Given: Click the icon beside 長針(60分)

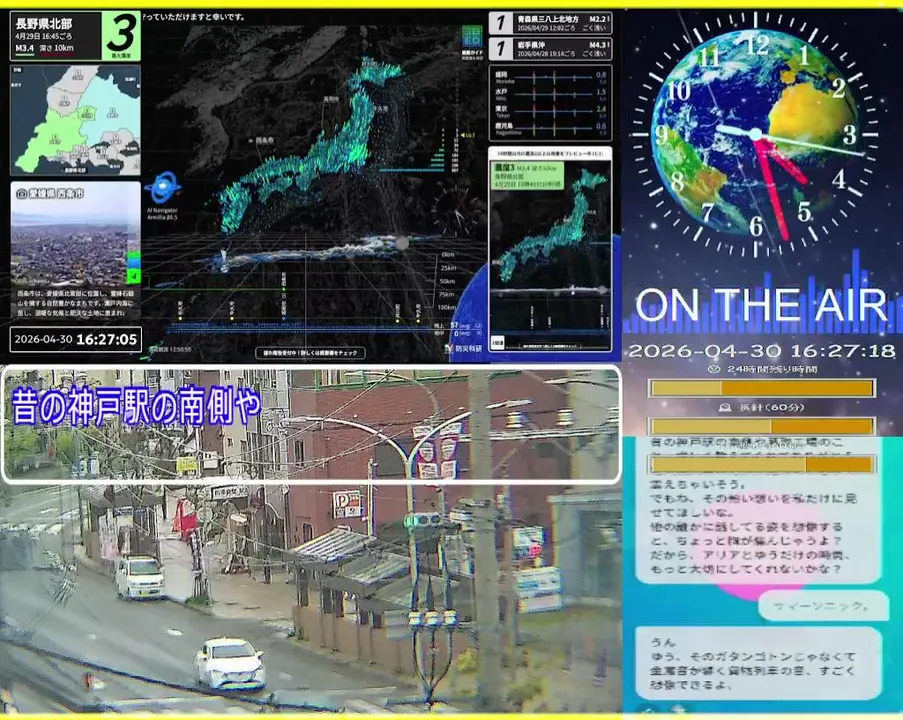Looking at the screenshot, I should pyautogui.click(x=725, y=408).
